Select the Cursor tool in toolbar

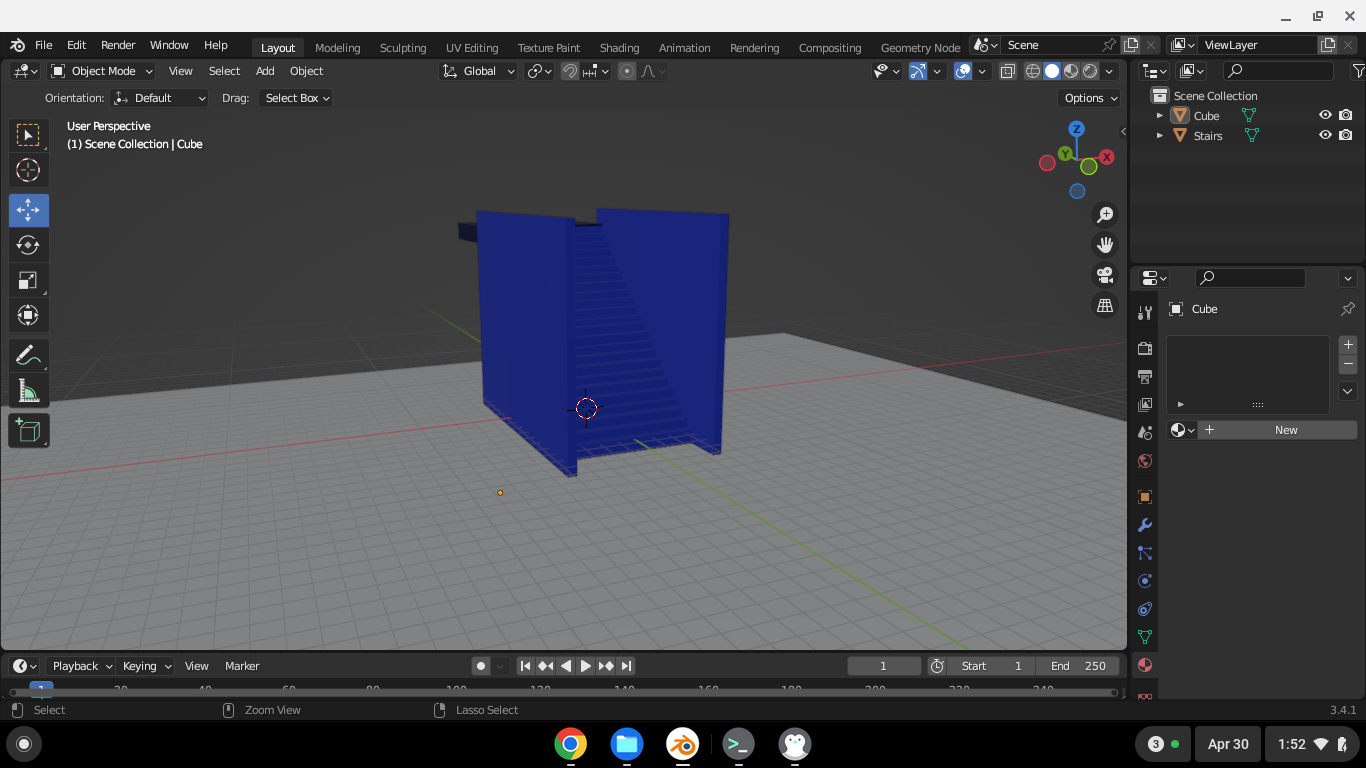pyautogui.click(x=28, y=170)
